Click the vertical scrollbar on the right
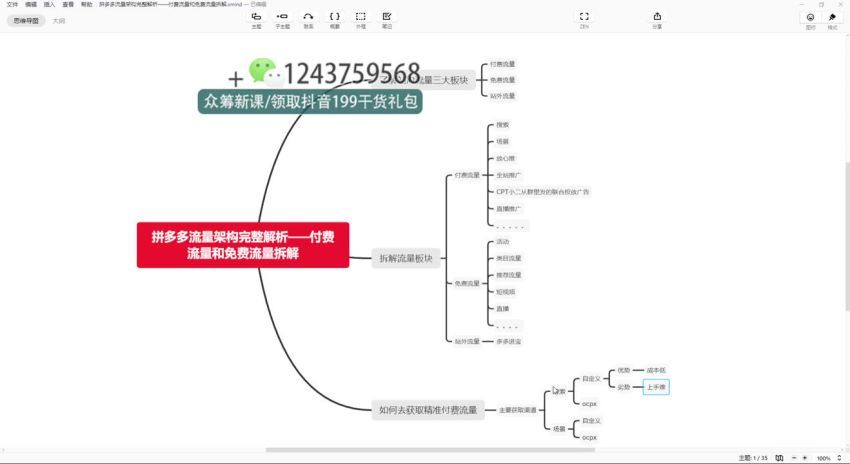 point(847,236)
